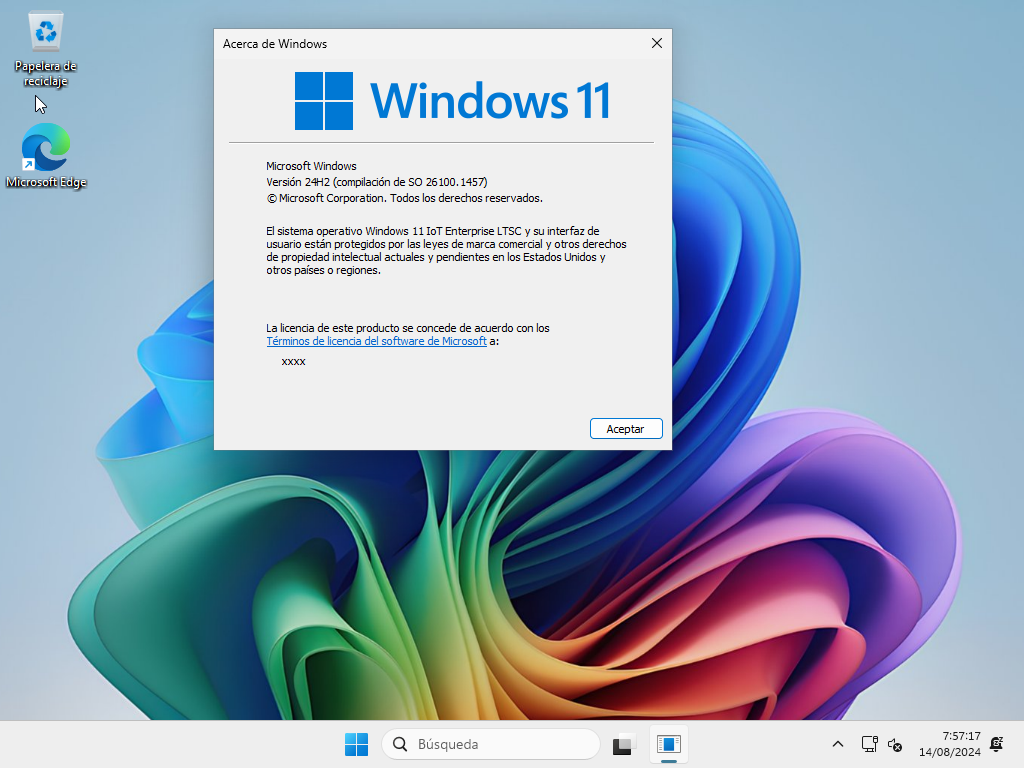The width and height of the screenshot is (1024, 768).
Task: Click the muted volume tray icon
Action: pyautogui.click(x=895, y=744)
